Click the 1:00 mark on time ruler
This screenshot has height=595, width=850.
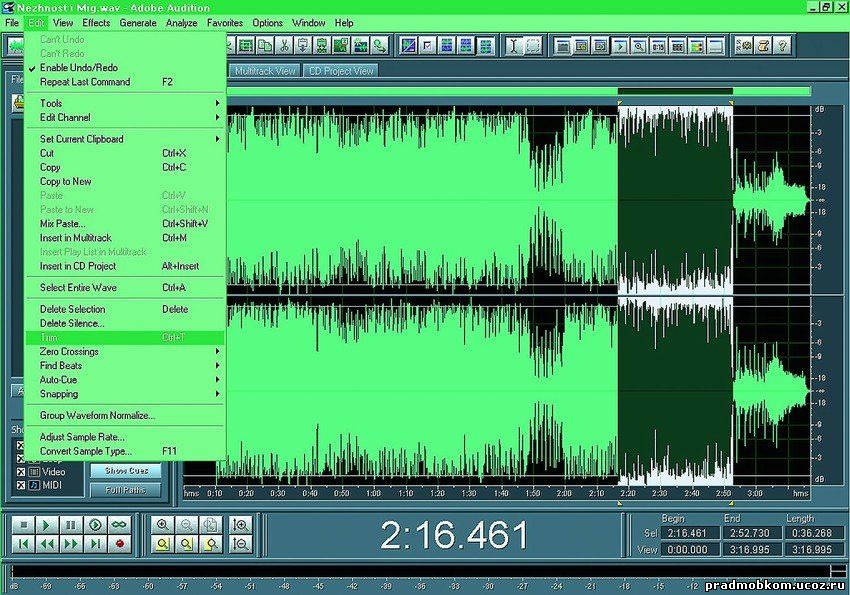click(373, 493)
